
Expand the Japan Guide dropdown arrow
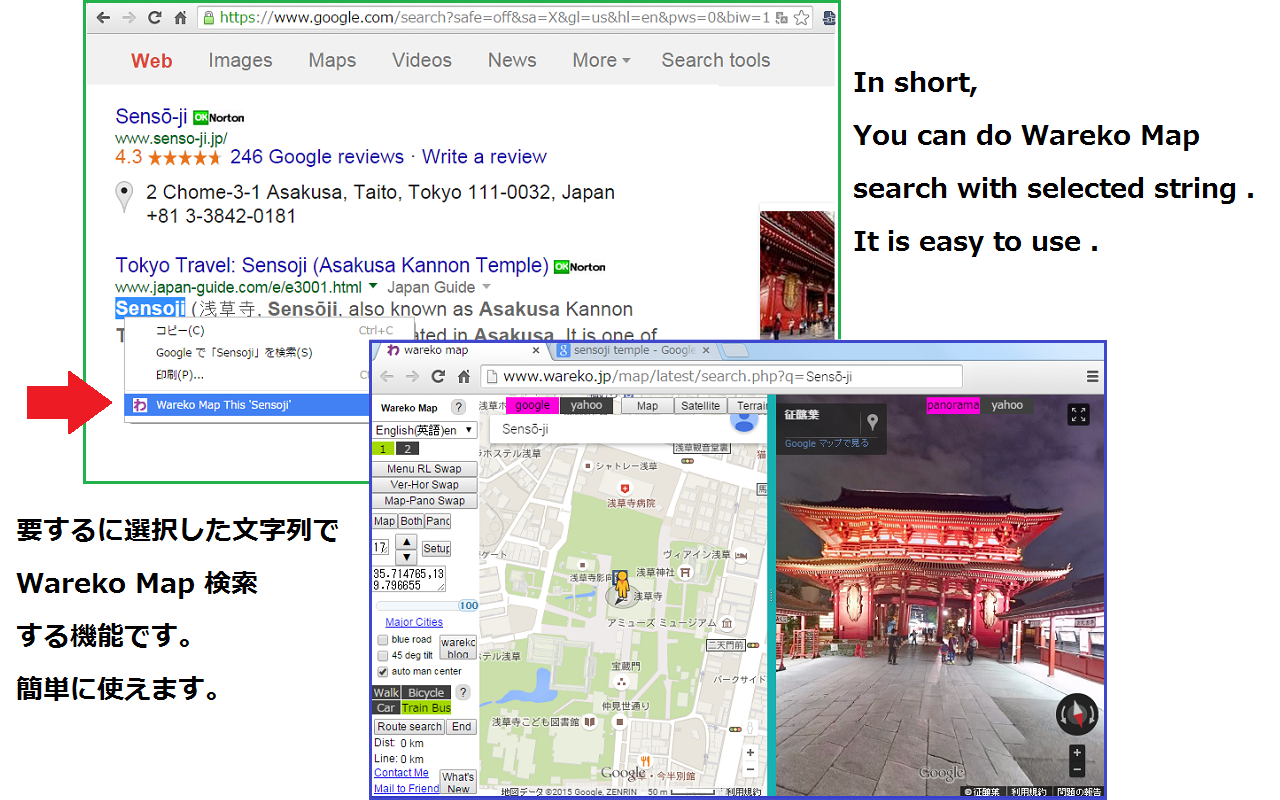(487, 286)
